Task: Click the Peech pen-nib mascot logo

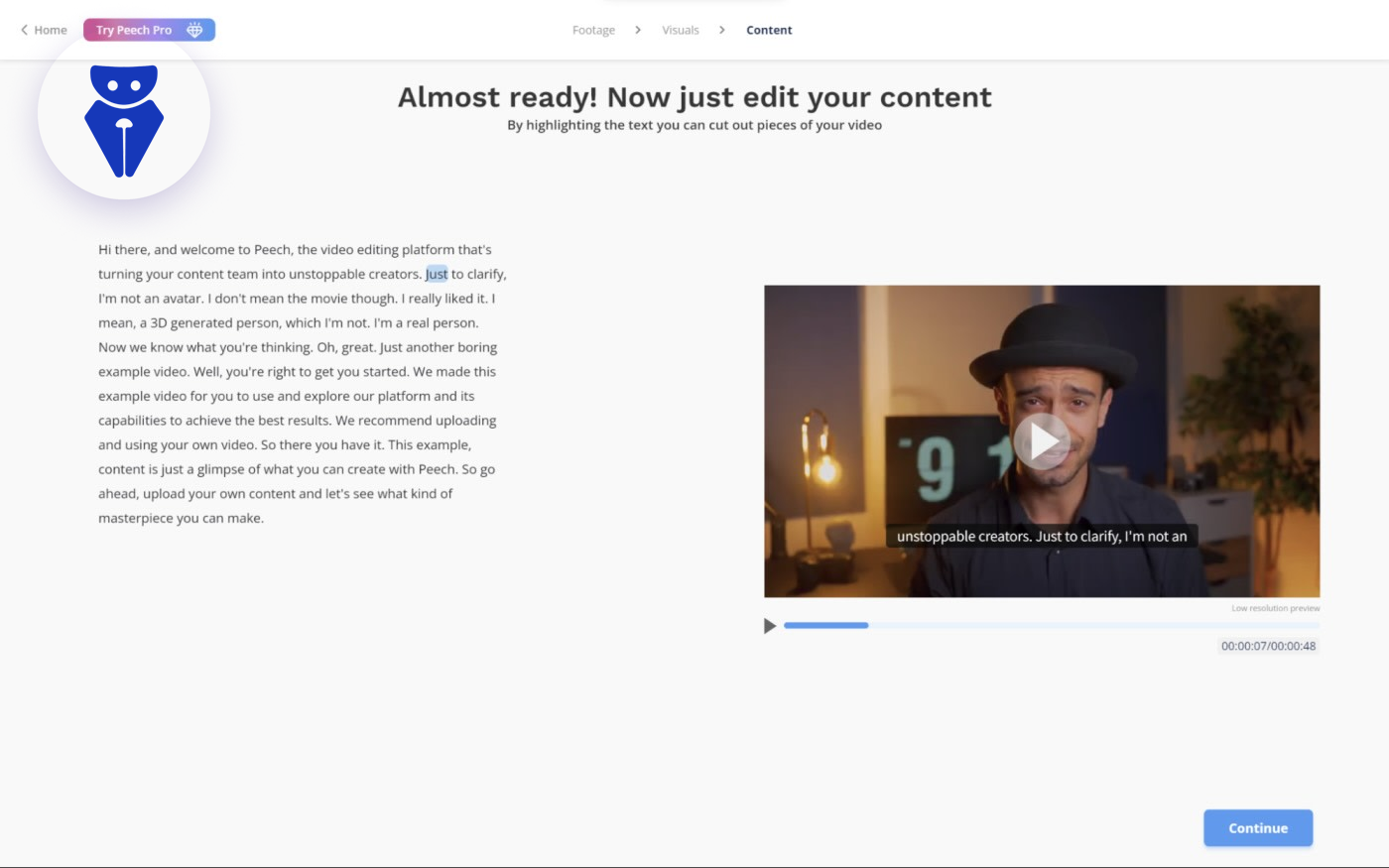Action: pyautogui.click(x=124, y=121)
